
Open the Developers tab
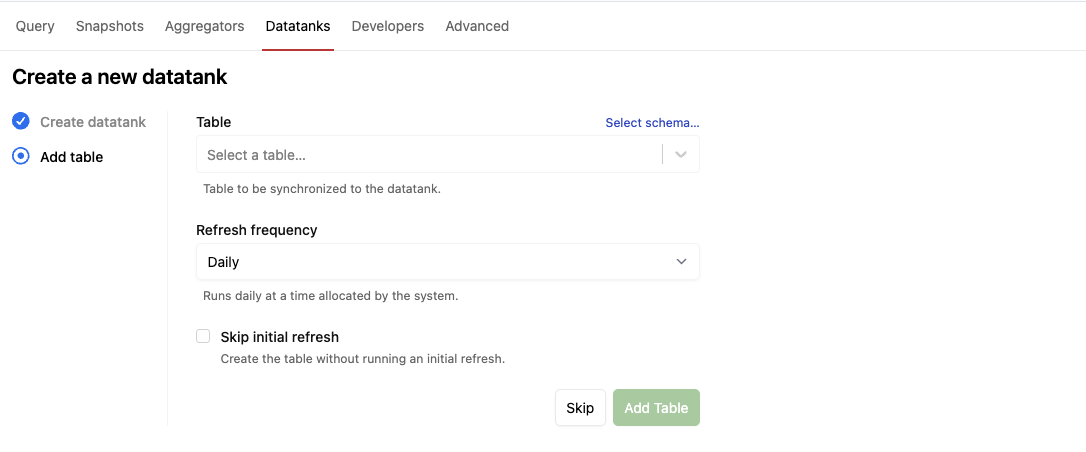point(387,26)
